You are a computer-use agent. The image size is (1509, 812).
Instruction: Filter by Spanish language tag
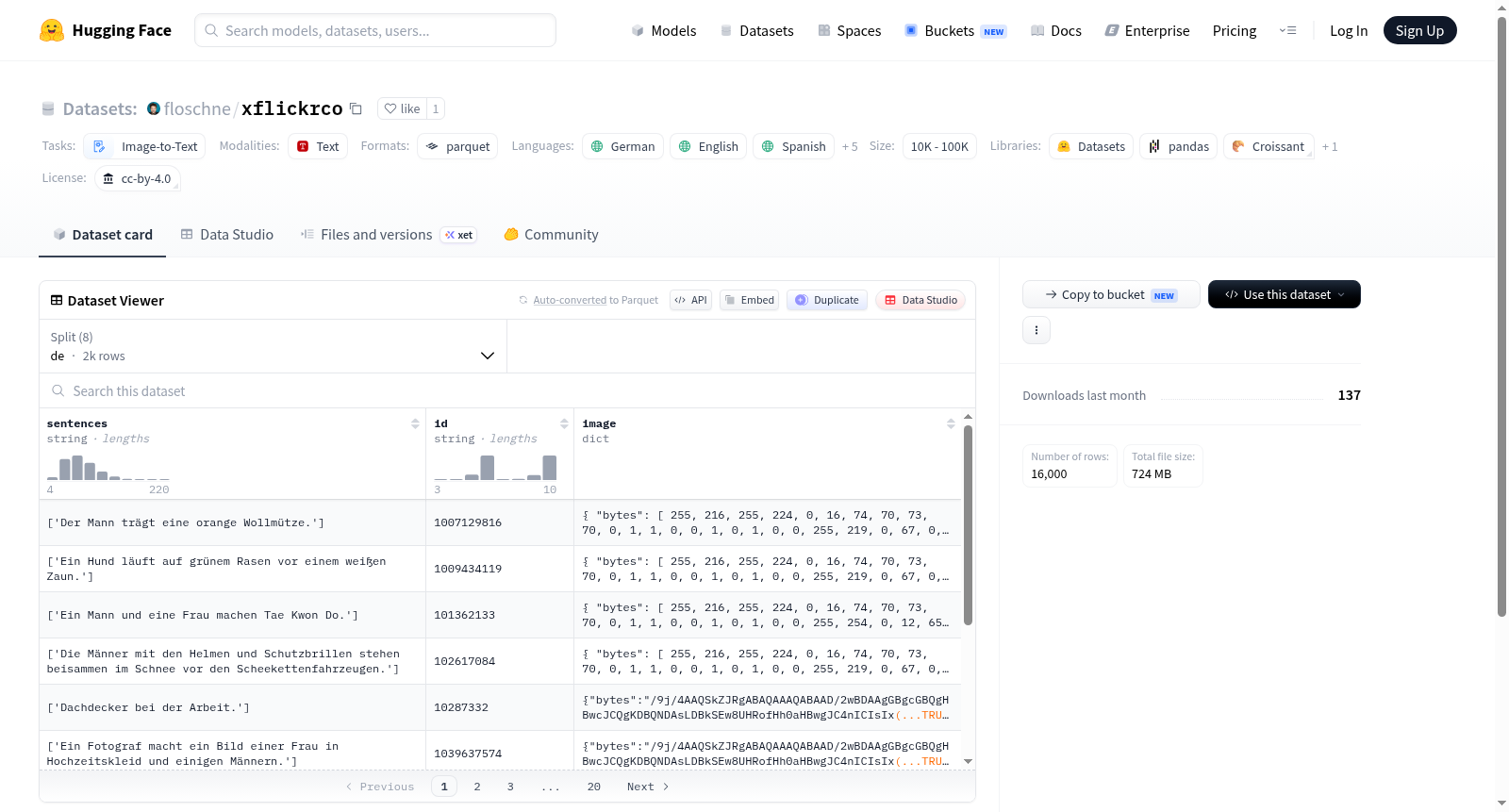point(793,146)
